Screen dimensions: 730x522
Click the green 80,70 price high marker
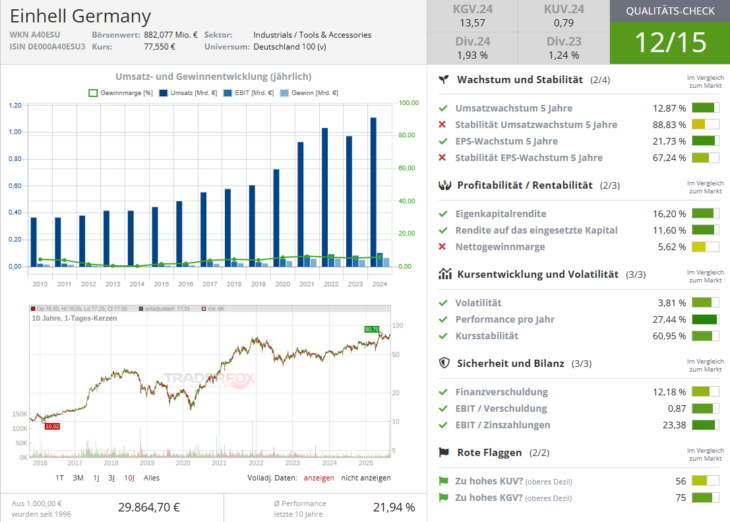click(372, 329)
